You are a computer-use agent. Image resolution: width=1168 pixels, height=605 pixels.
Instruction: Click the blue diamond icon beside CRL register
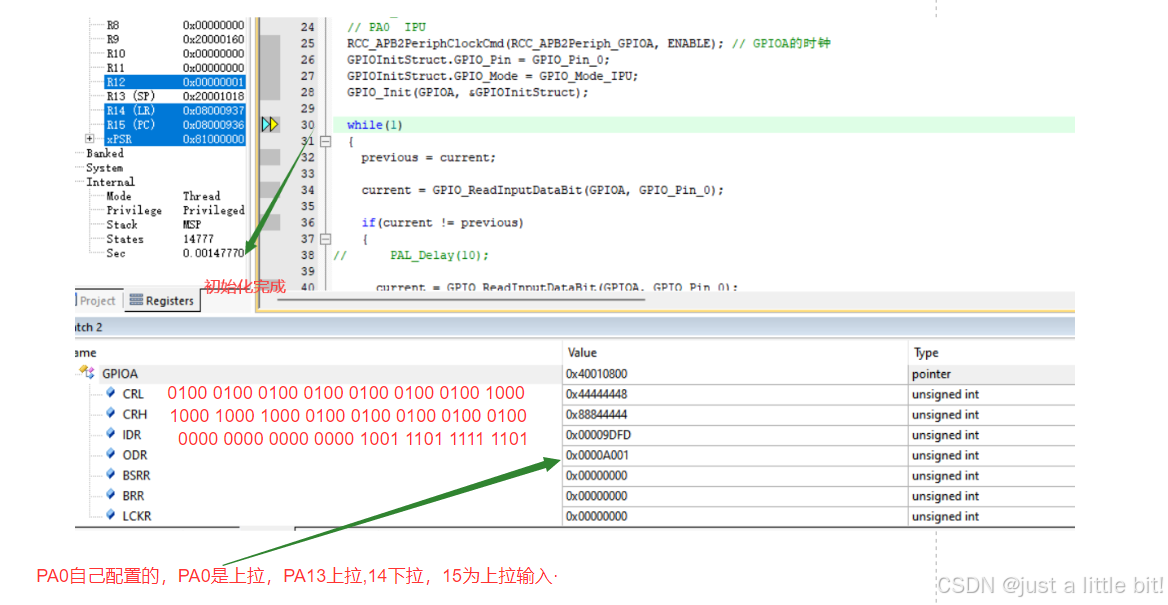point(110,393)
